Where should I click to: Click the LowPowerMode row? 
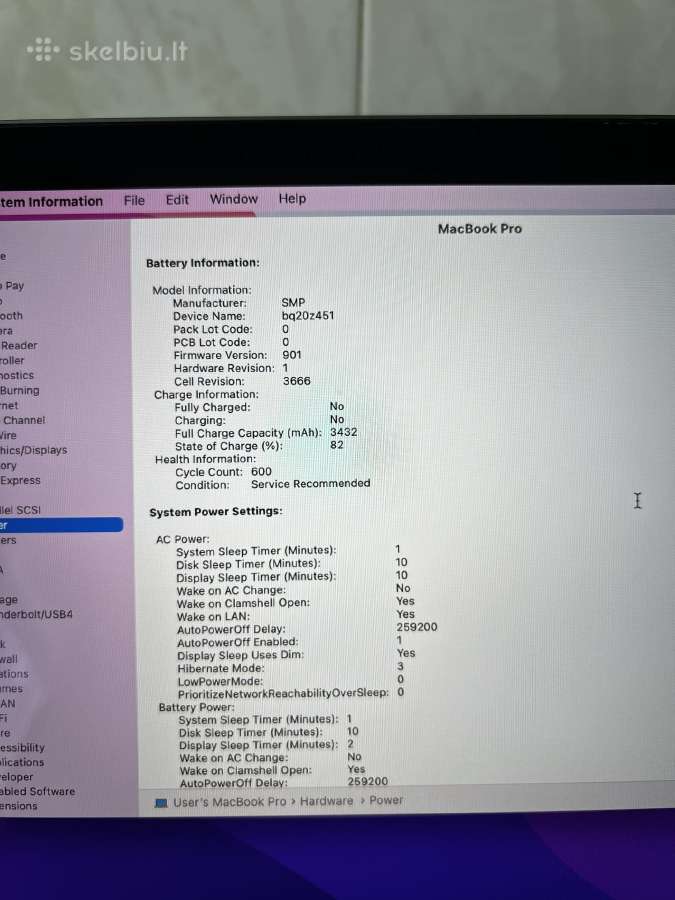point(291,681)
